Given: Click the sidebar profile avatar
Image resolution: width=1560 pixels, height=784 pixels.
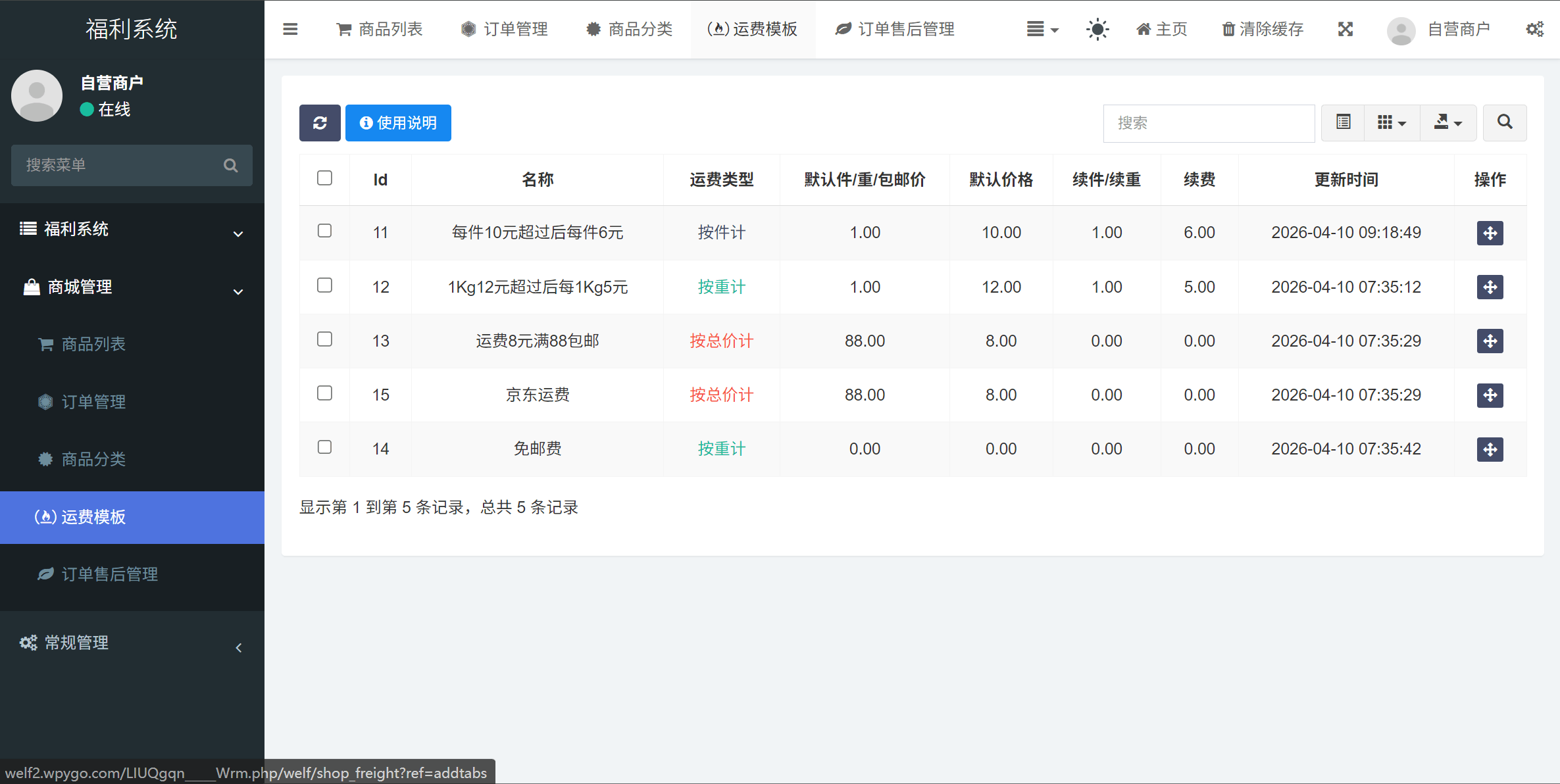Looking at the screenshot, I should [37, 95].
